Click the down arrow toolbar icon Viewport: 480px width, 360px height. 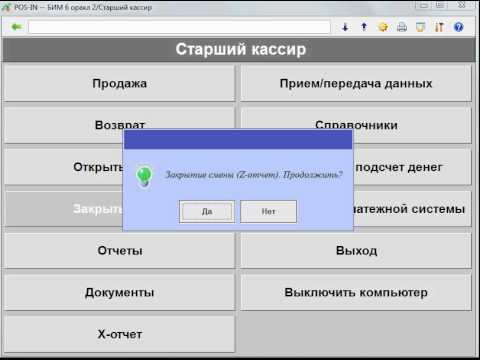tap(345, 27)
